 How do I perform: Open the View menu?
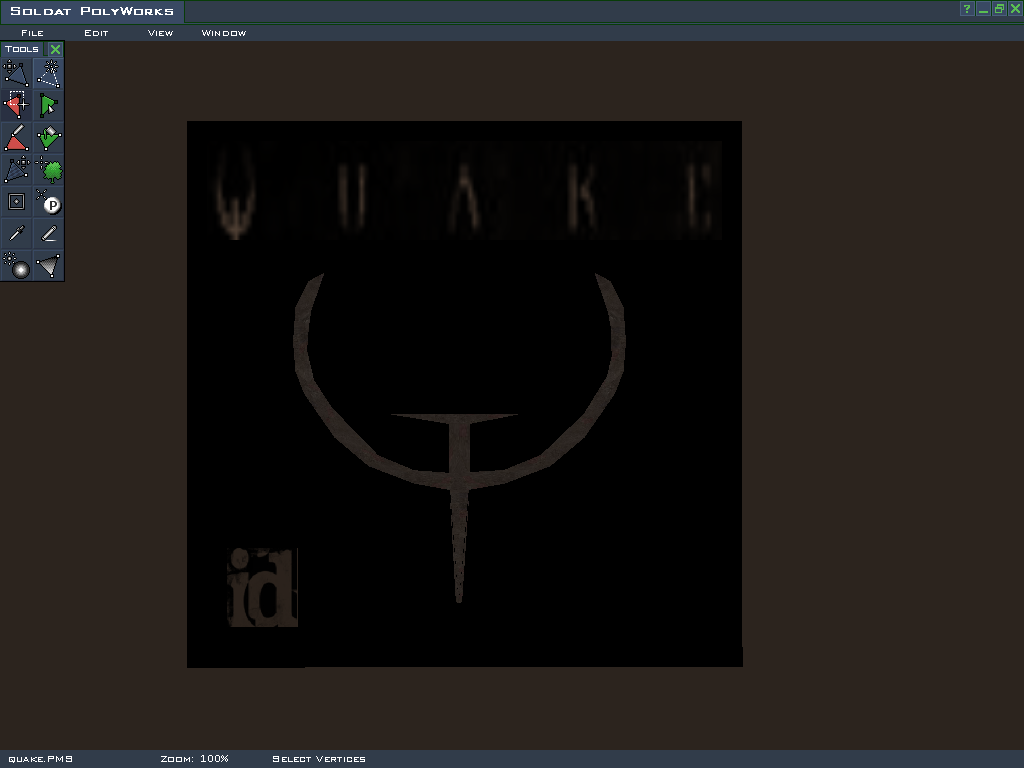coord(160,33)
